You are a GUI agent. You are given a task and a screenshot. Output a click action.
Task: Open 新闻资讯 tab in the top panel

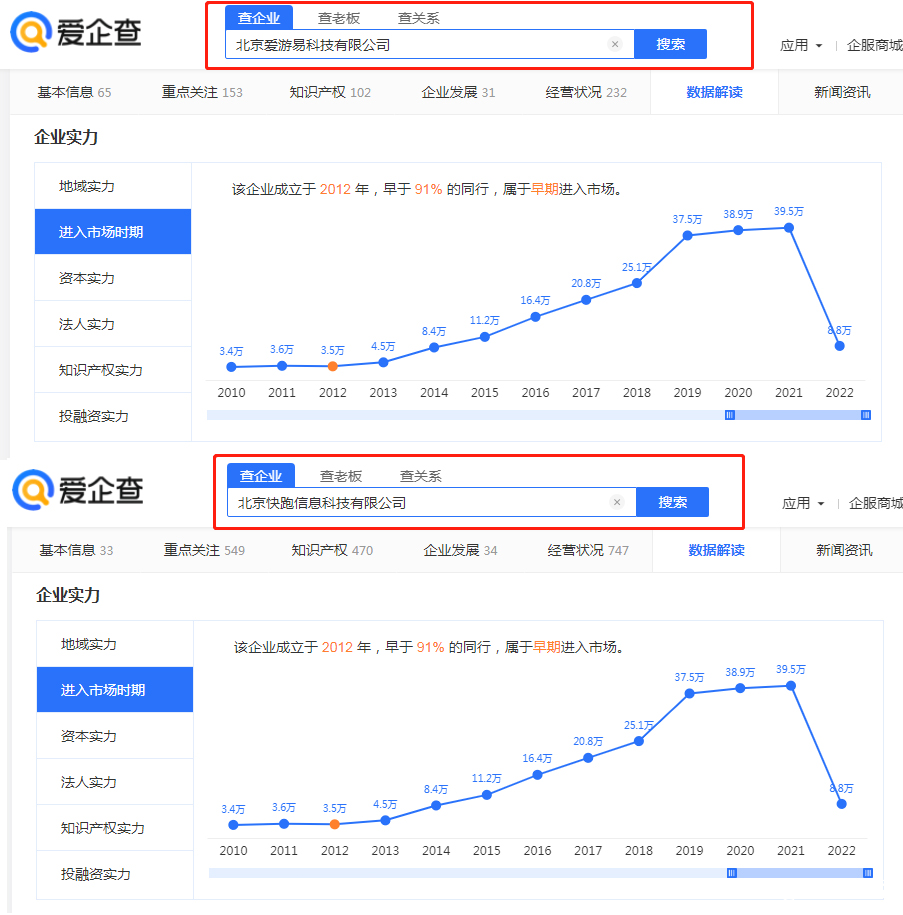coord(842,92)
